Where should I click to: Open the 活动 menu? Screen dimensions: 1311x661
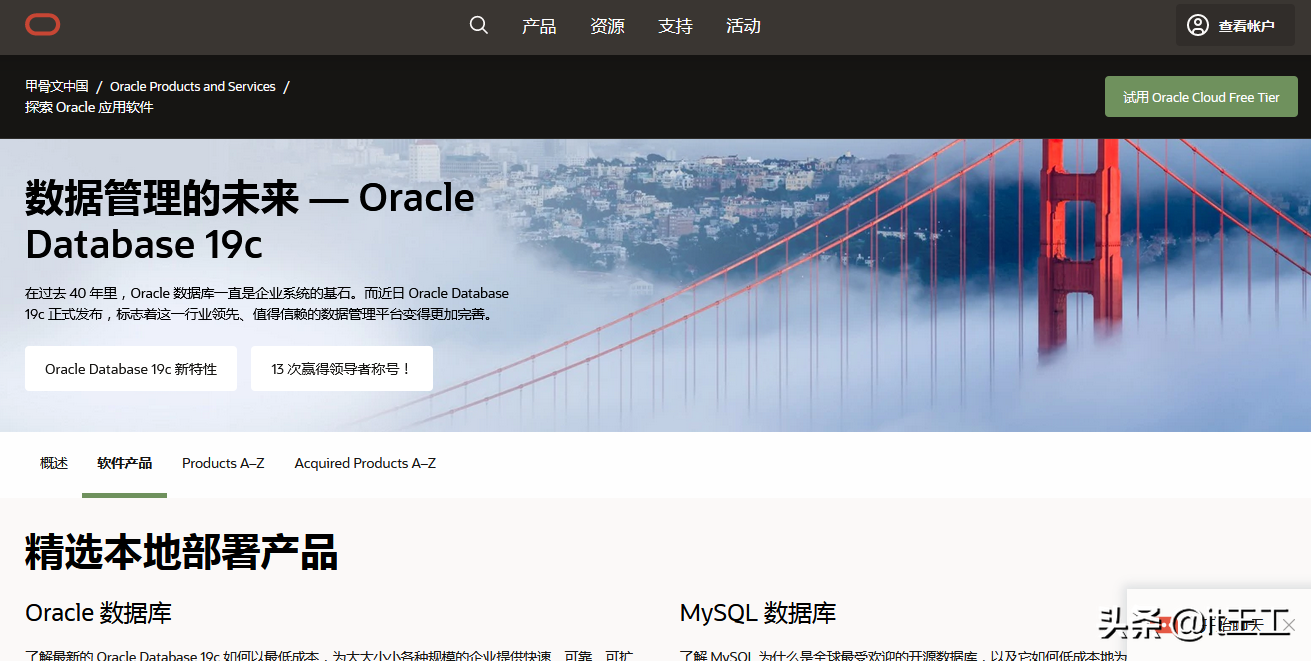pyautogui.click(x=743, y=26)
